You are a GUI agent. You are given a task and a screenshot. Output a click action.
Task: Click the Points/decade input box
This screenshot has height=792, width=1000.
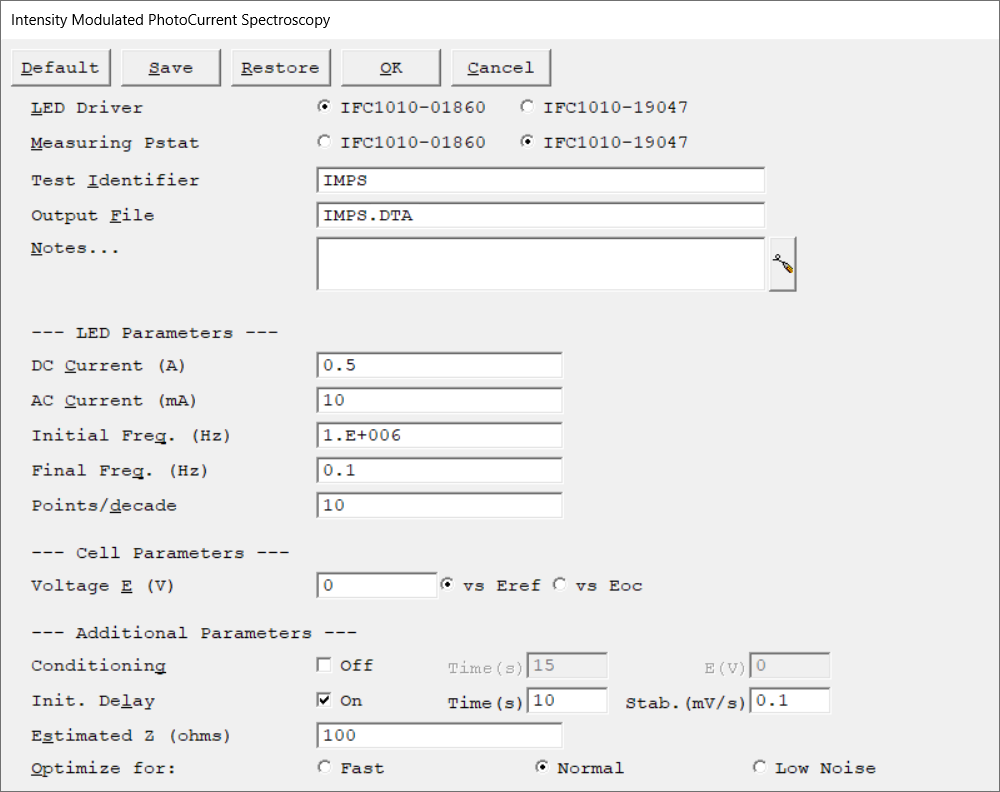tap(439, 505)
